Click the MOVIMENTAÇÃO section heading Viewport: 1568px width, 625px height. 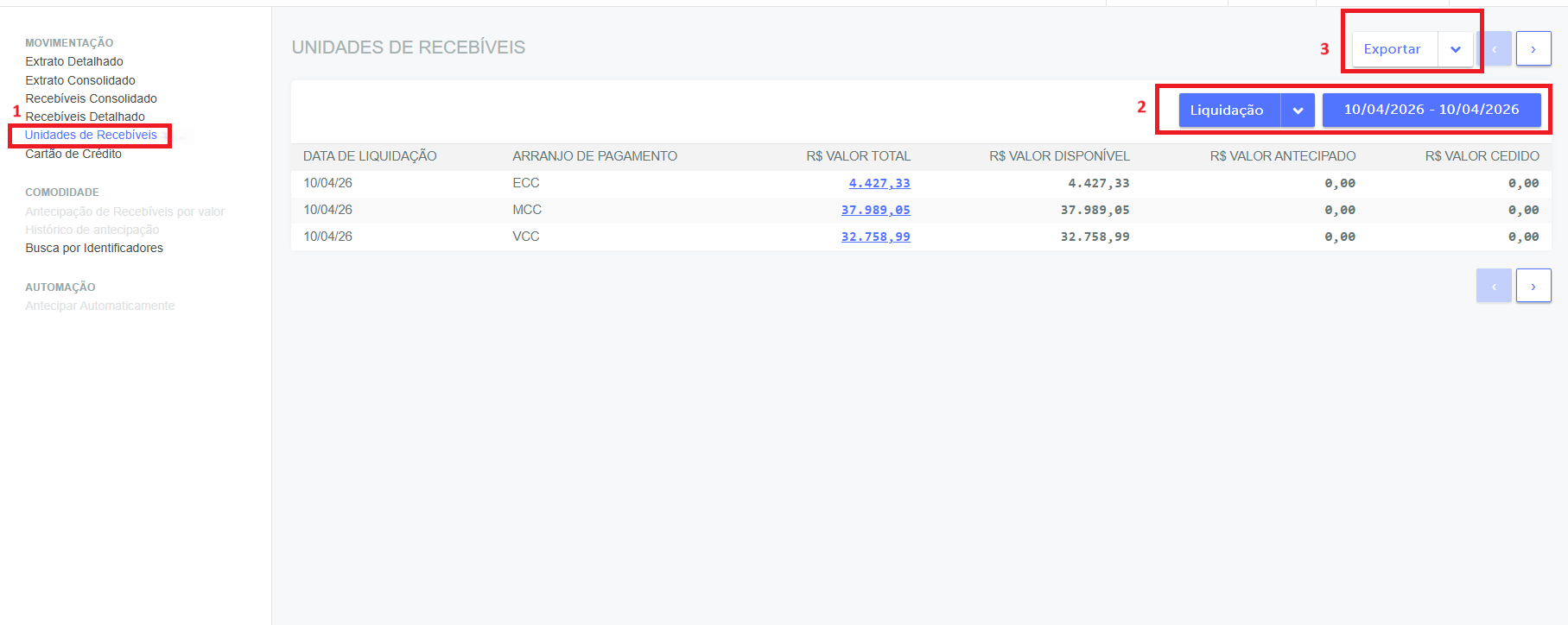click(69, 43)
